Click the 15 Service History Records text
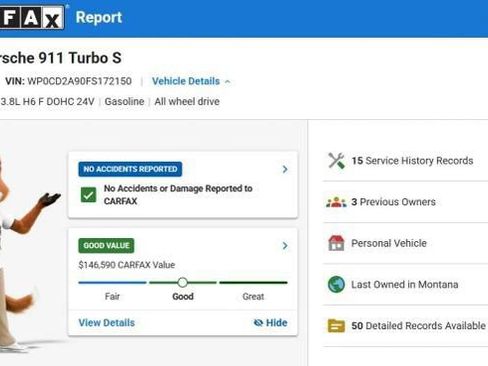488x366 pixels. click(412, 161)
